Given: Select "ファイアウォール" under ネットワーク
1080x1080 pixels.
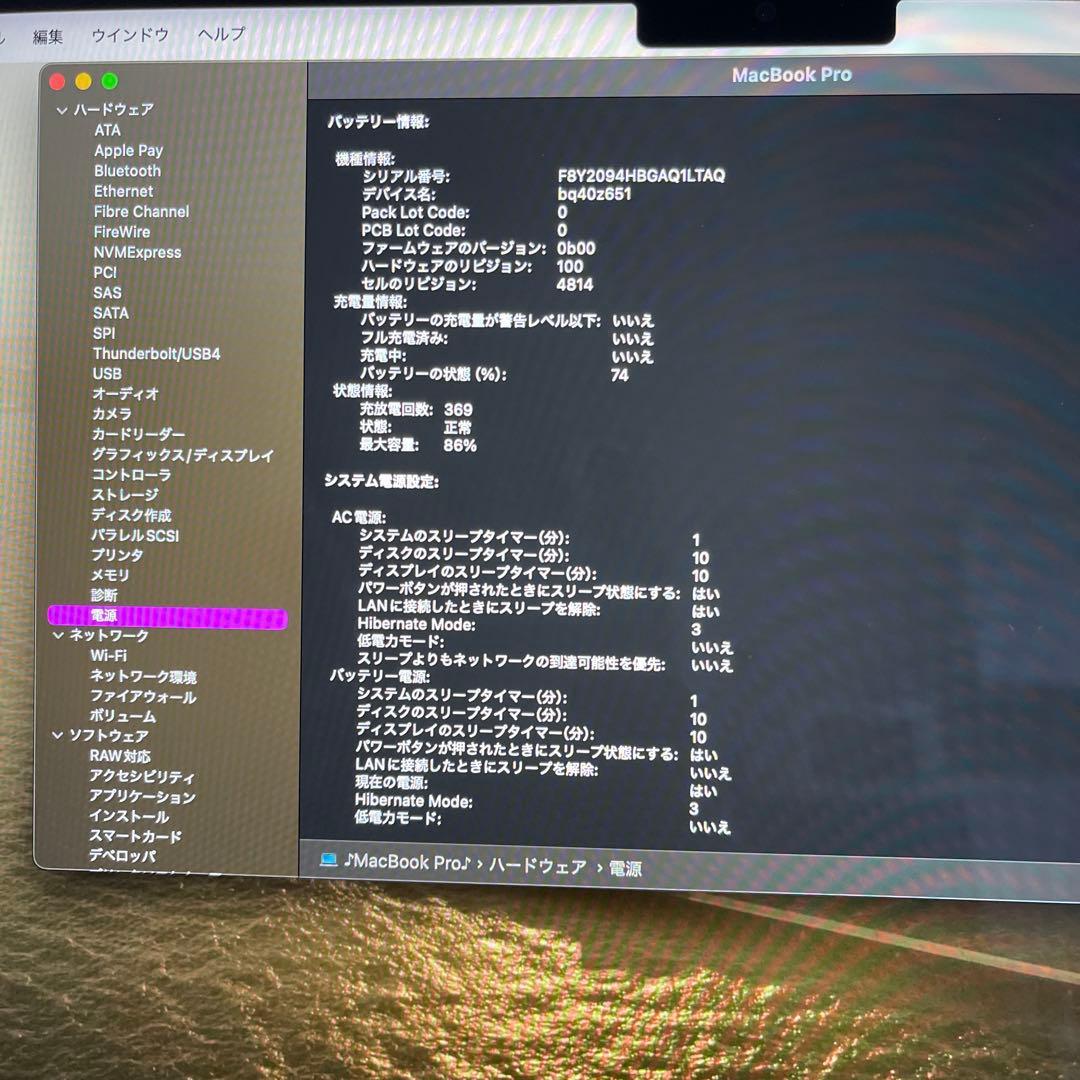Looking at the screenshot, I should pyautogui.click(x=139, y=697).
